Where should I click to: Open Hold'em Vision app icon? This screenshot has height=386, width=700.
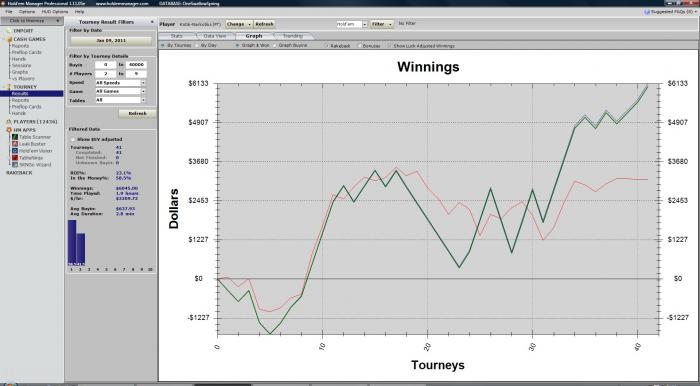pos(15,151)
